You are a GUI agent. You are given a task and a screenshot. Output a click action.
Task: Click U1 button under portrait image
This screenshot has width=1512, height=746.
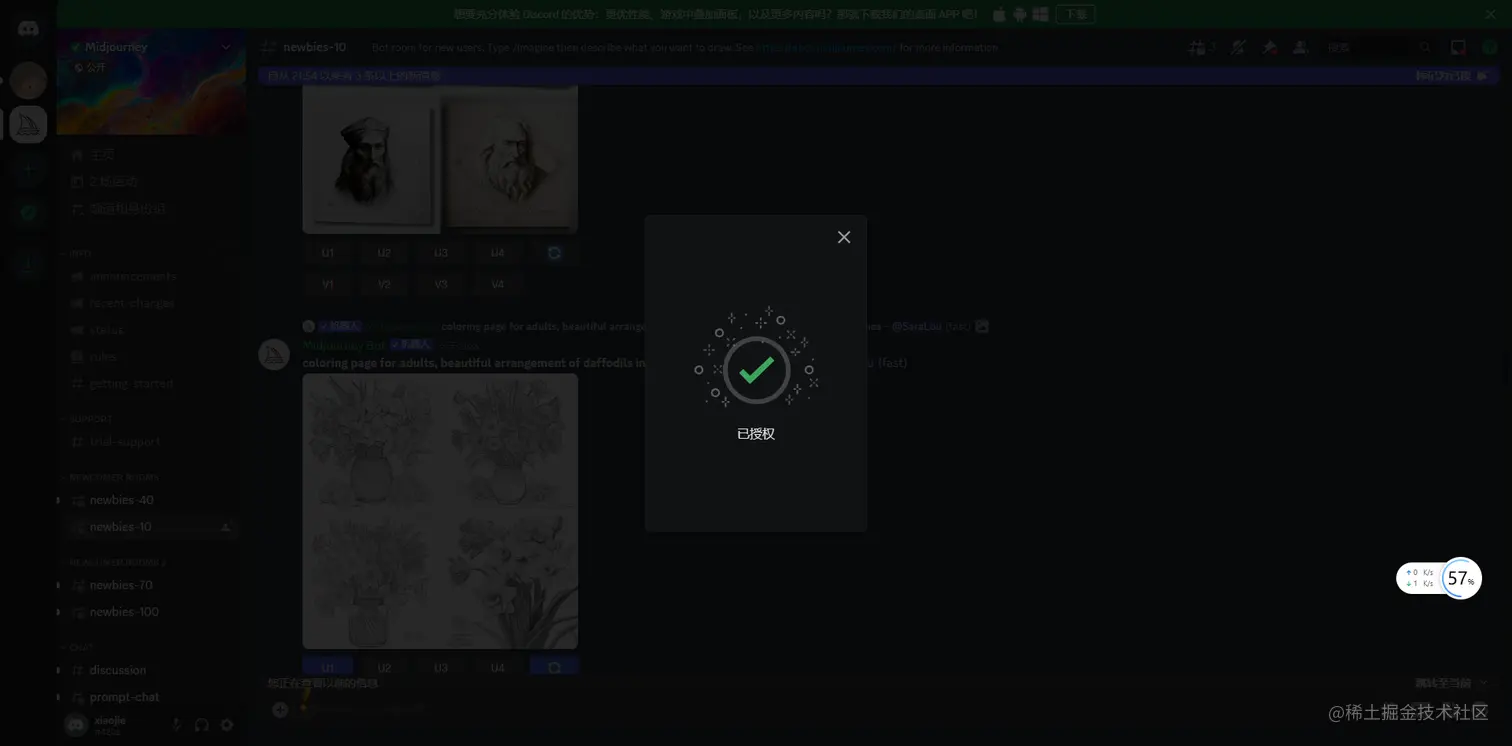click(x=328, y=253)
